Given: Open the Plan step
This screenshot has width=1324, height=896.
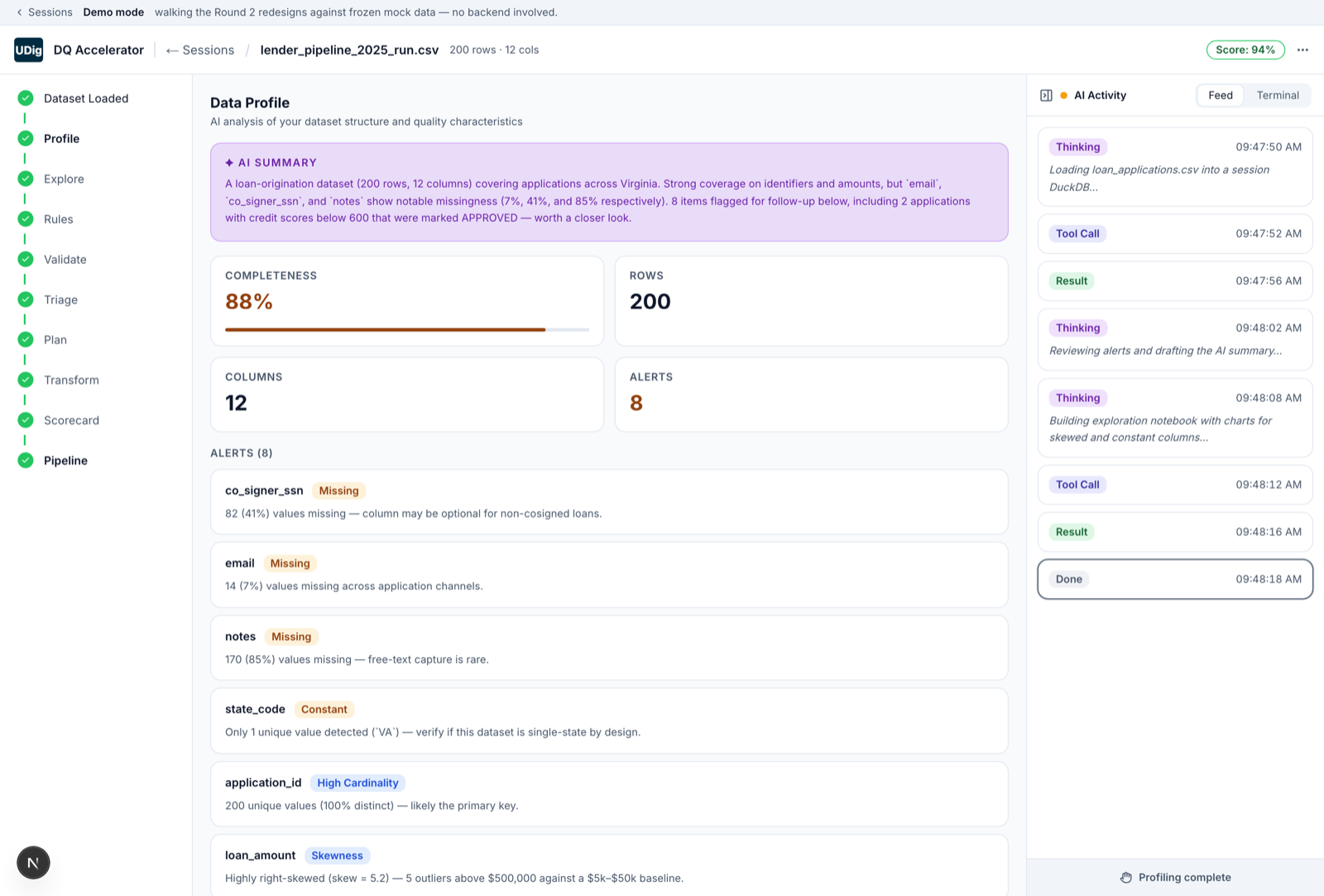Looking at the screenshot, I should tap(55, 340).
